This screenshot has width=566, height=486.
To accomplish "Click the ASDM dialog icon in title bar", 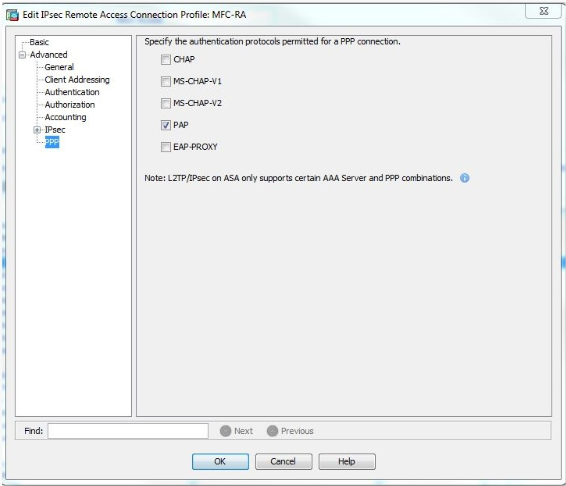I will (12, 15).
